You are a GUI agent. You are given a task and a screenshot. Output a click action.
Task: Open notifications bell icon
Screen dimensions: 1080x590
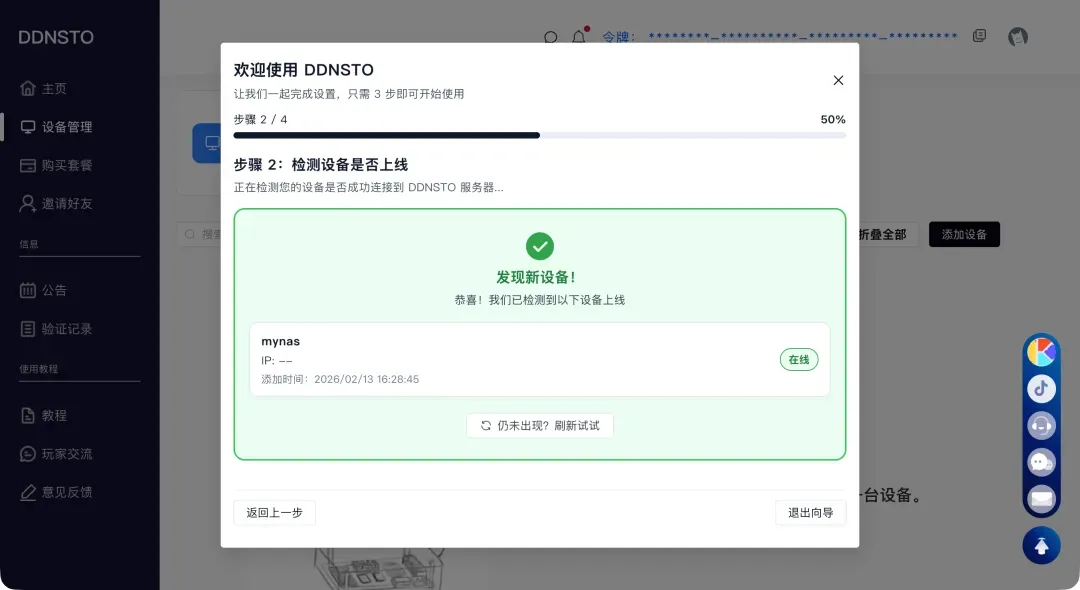click(x=578, y=37)
